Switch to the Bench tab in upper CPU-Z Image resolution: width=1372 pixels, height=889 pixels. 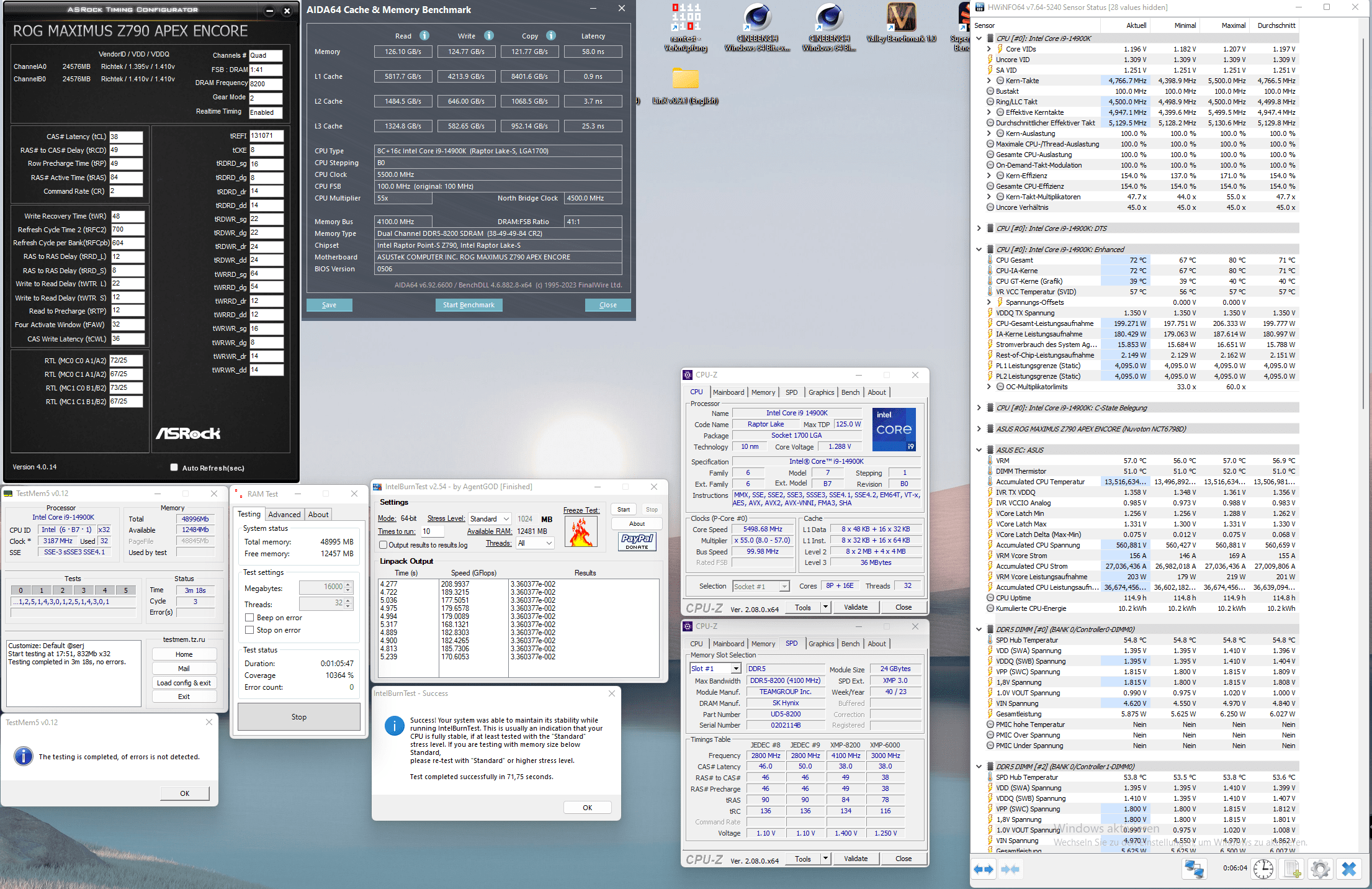pos(850,392)
